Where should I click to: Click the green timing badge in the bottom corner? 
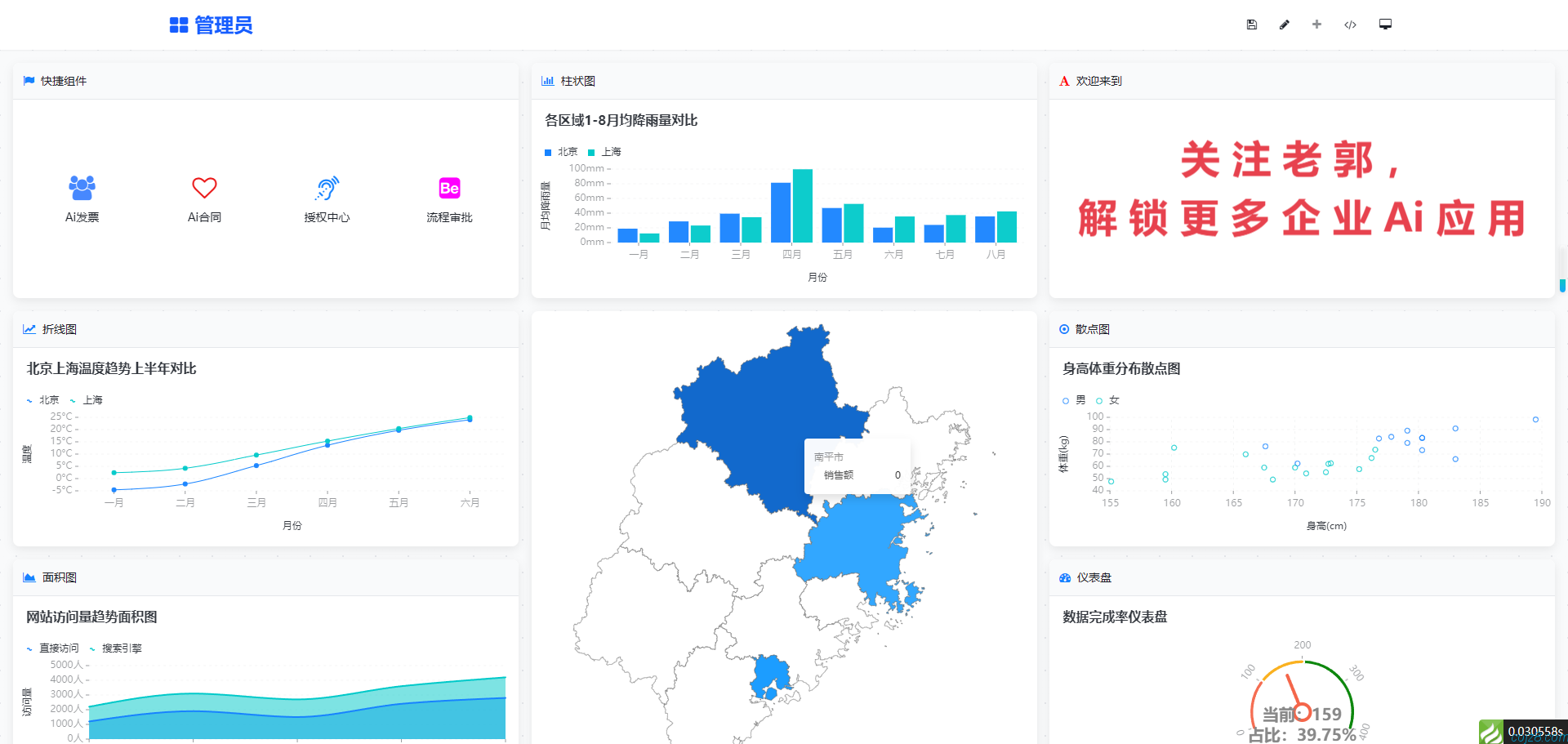[x=1523, y=731]
